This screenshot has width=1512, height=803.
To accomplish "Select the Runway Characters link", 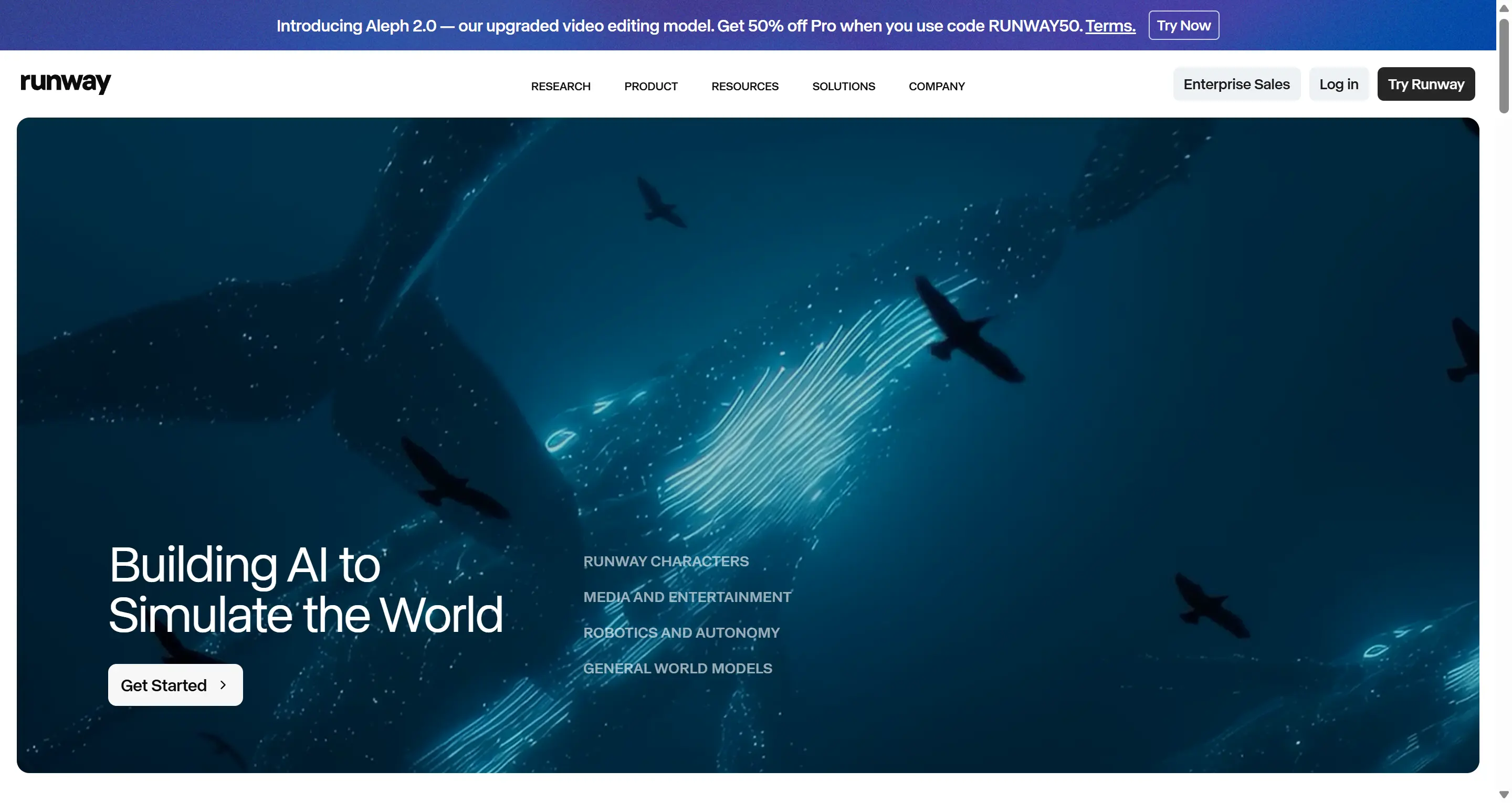I will click(x=666, y=561).
